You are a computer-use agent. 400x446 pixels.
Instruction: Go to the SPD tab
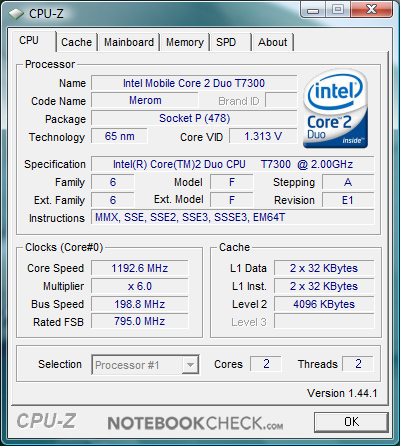click(x=230, y=42)
